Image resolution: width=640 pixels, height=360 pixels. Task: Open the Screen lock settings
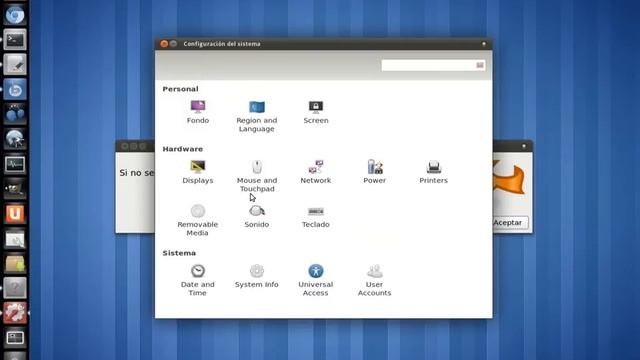tap(316, 112)
